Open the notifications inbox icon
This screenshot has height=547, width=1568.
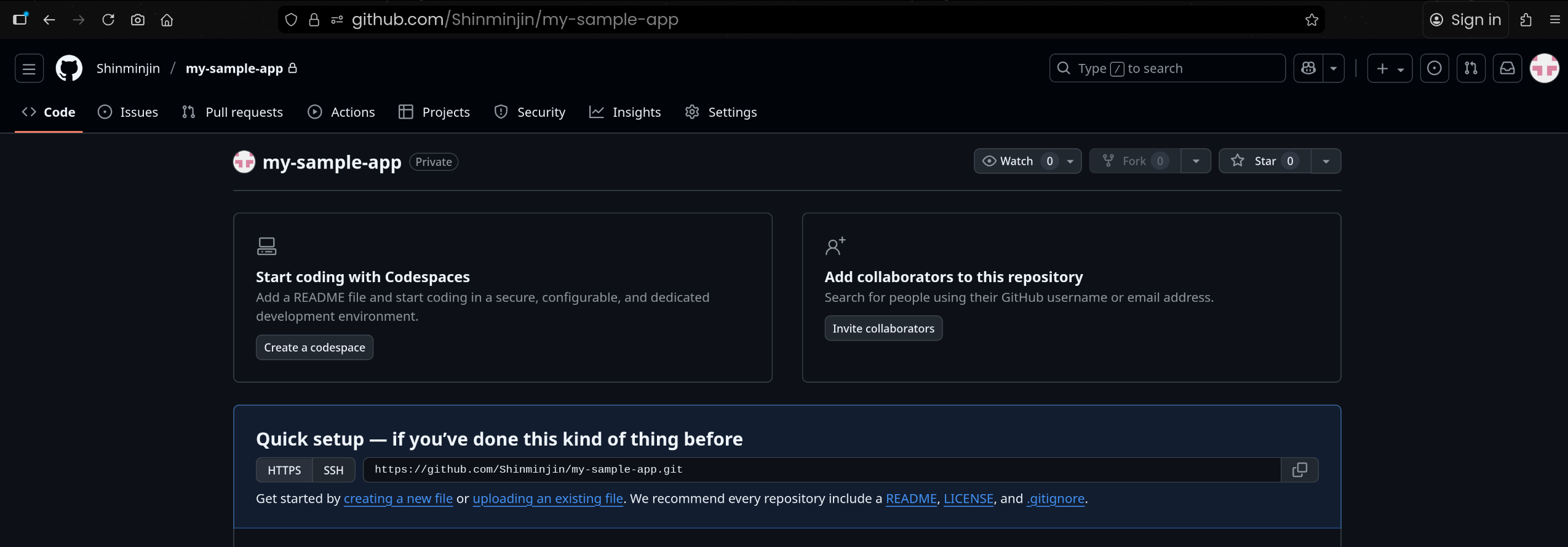1507,68
